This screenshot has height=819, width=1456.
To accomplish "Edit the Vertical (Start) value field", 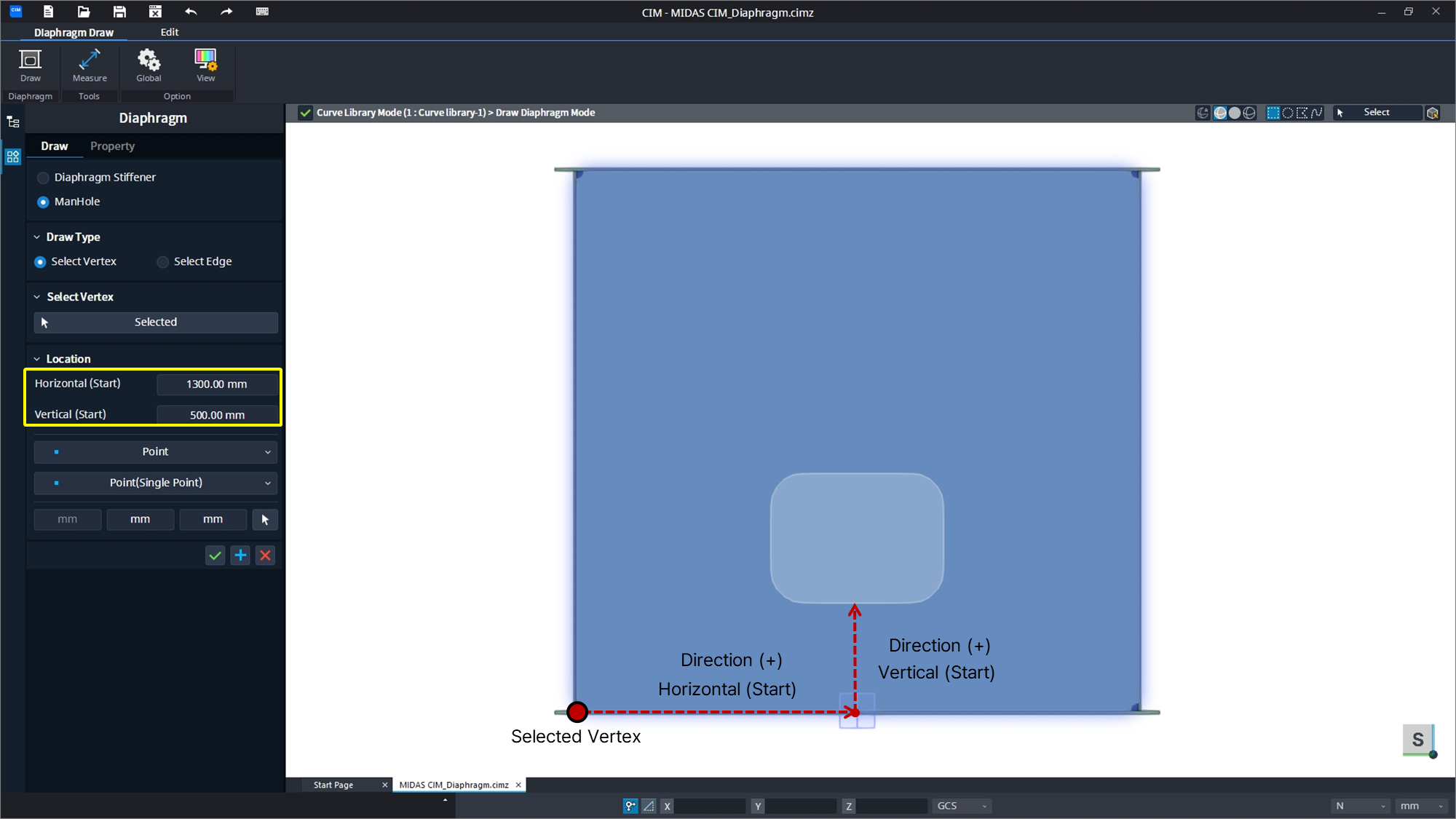I will pyautogui.click(x=217, y=415).
